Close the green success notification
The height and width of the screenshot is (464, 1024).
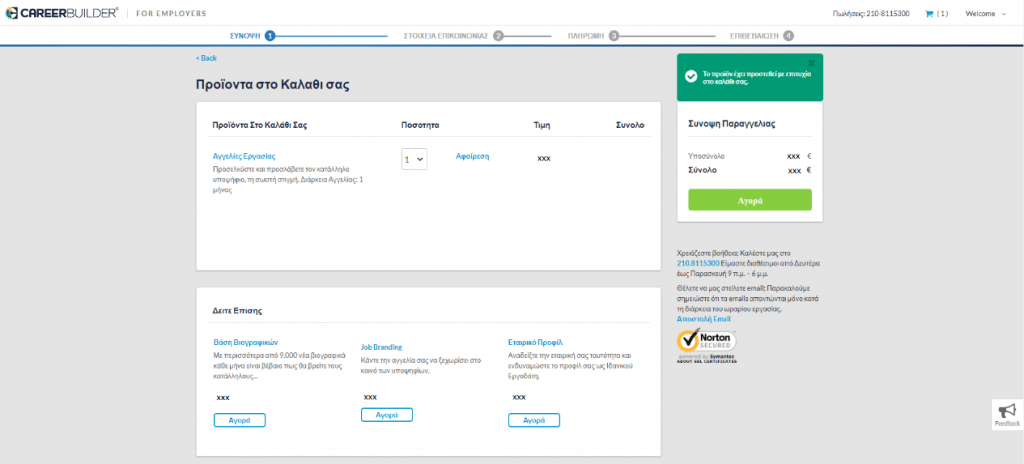[811, 62]
